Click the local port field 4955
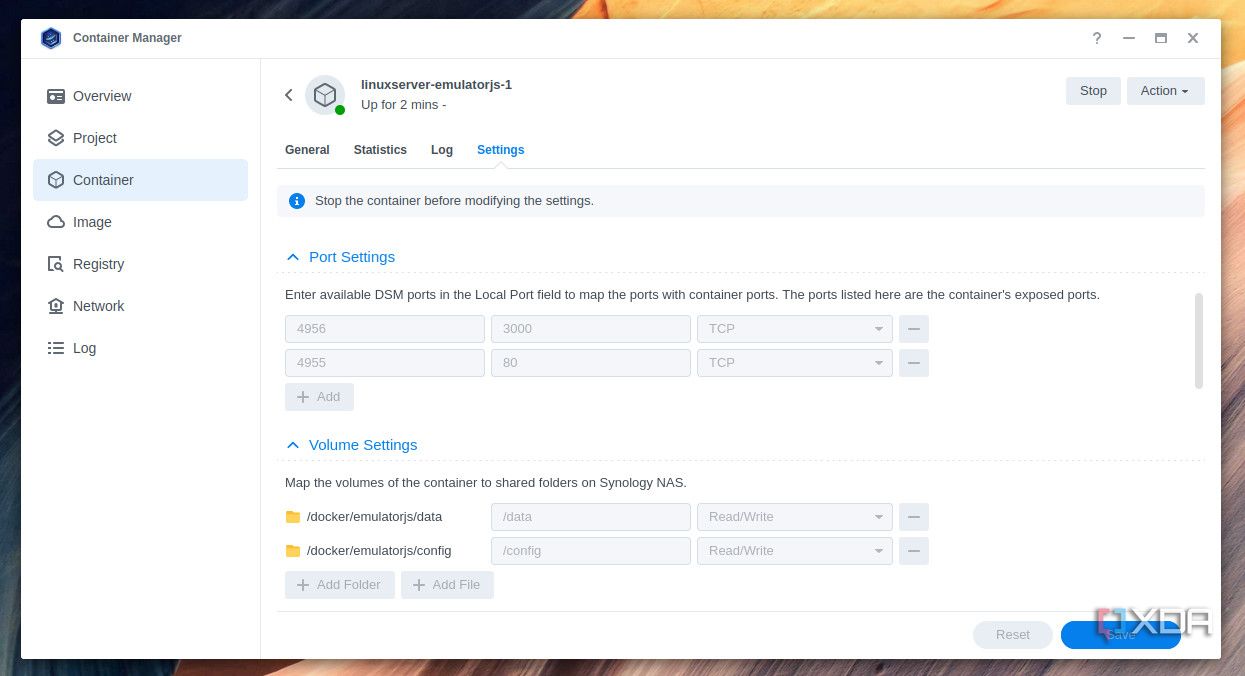This screenshot has width=1245, height=676. coord(385,363)
